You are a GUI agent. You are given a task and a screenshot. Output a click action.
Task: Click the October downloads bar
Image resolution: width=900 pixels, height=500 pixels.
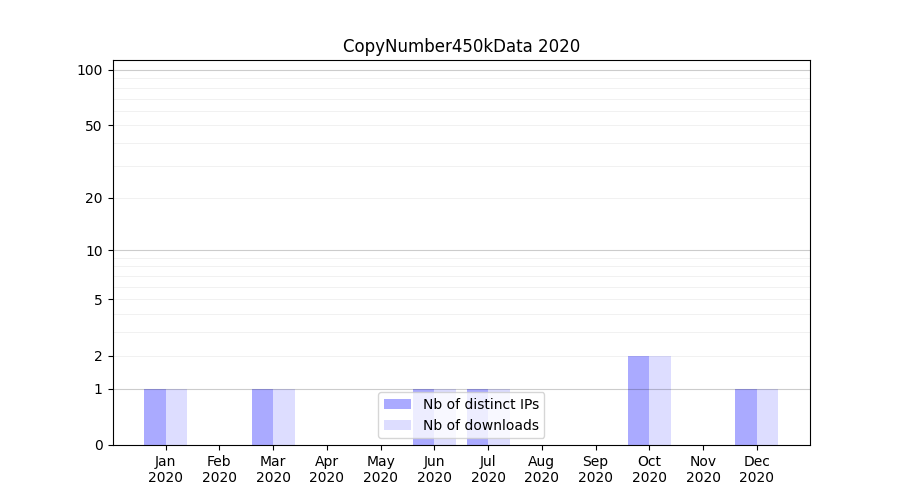[660, 401]
